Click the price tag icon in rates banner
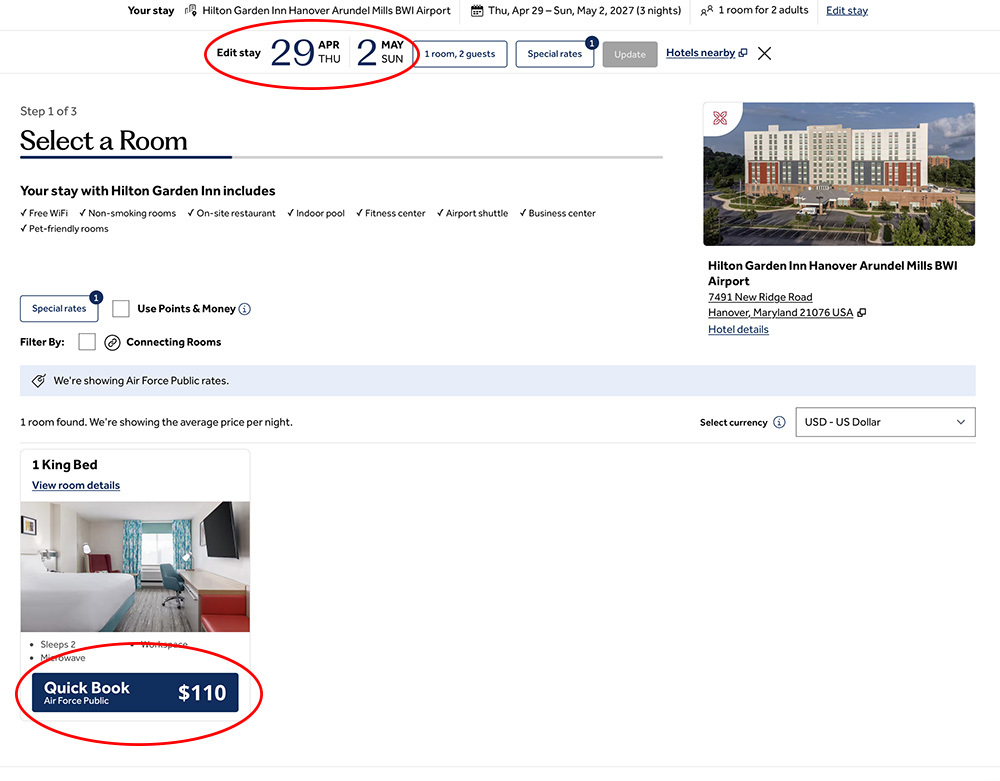The image size is (1000, 781). tap(39, 381)
